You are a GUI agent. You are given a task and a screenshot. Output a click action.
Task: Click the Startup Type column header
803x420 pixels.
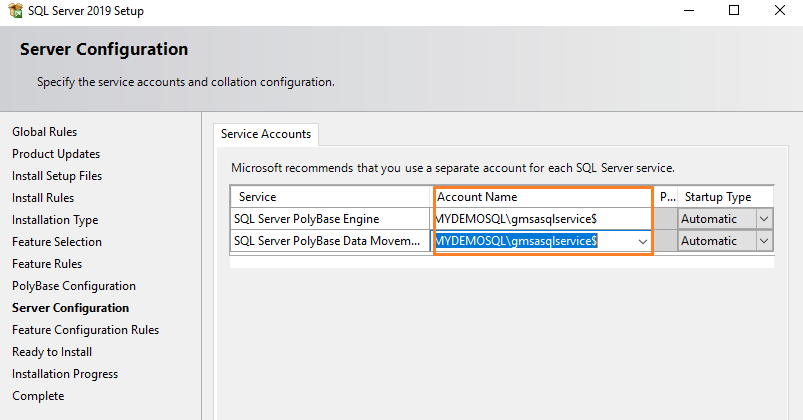pyautogui.click(x=717, y=197)
